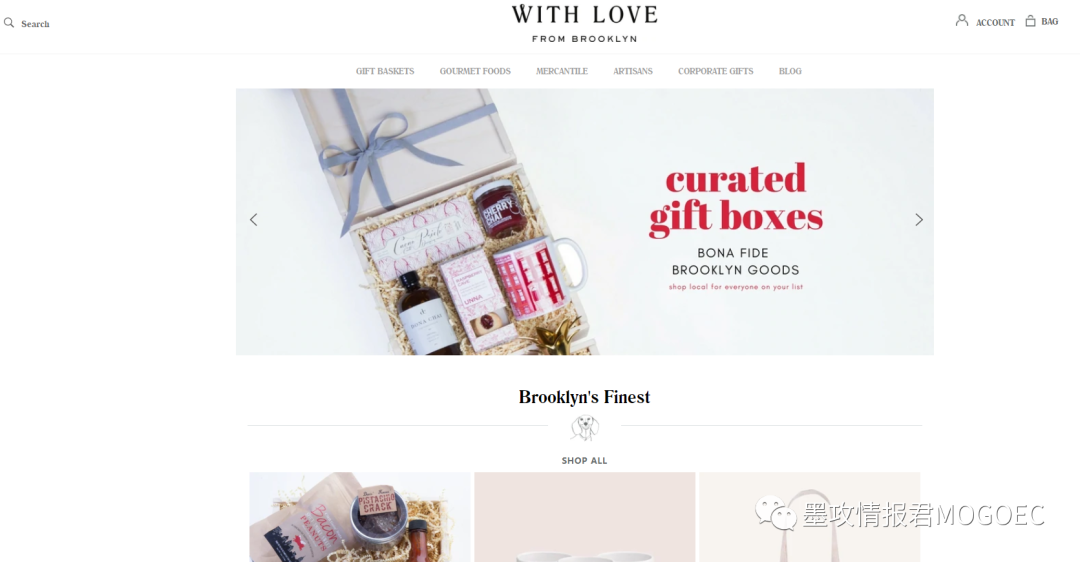Click the search magnifier icon
Image resolution: width=1080 pixels, height=562 pixels.
point(9,23)
